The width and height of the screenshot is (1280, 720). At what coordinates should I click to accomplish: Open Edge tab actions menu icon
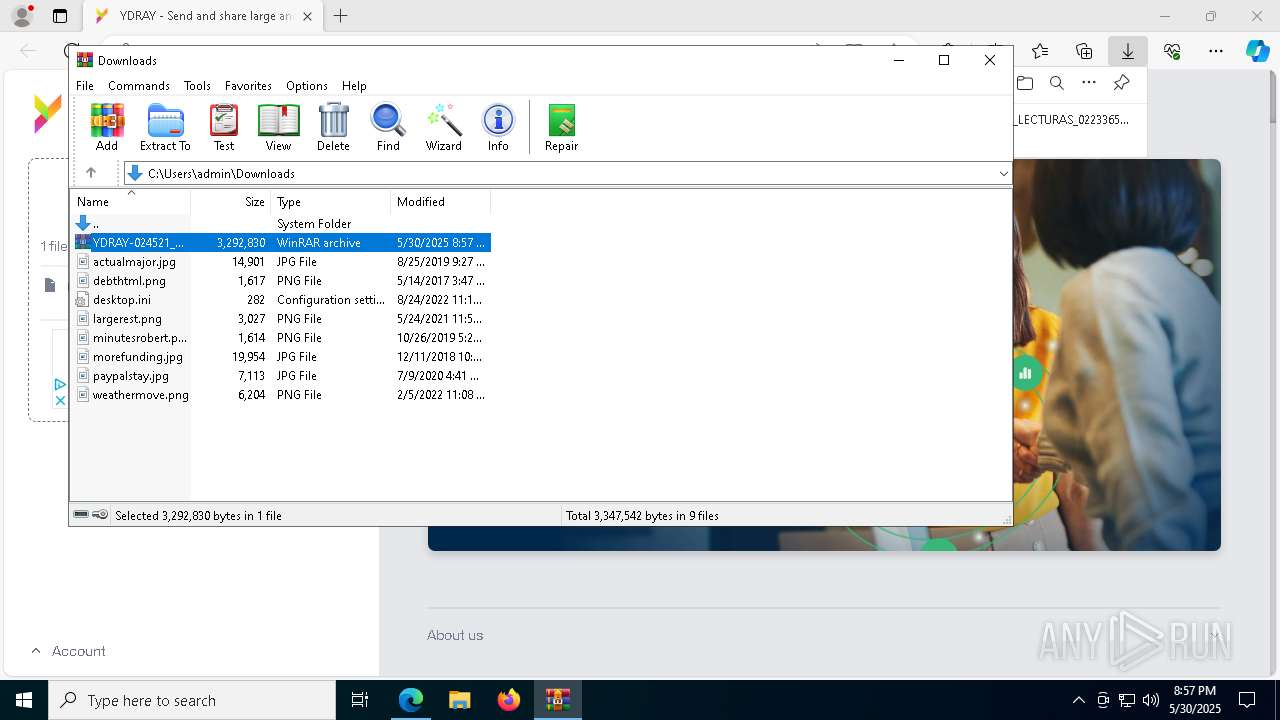(x=60, y=16)
